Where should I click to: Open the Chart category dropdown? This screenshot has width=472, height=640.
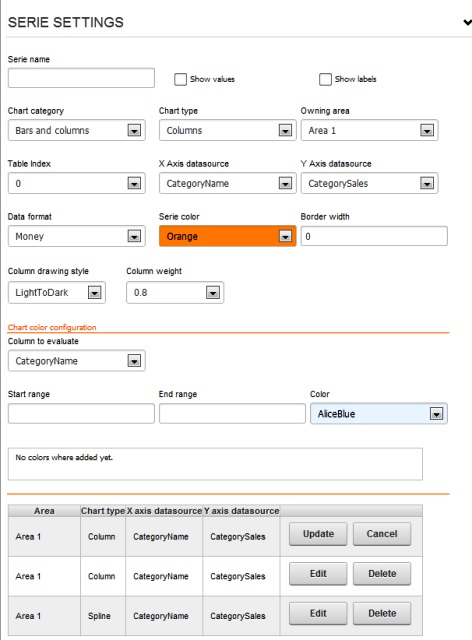click(x=77, y=130)
